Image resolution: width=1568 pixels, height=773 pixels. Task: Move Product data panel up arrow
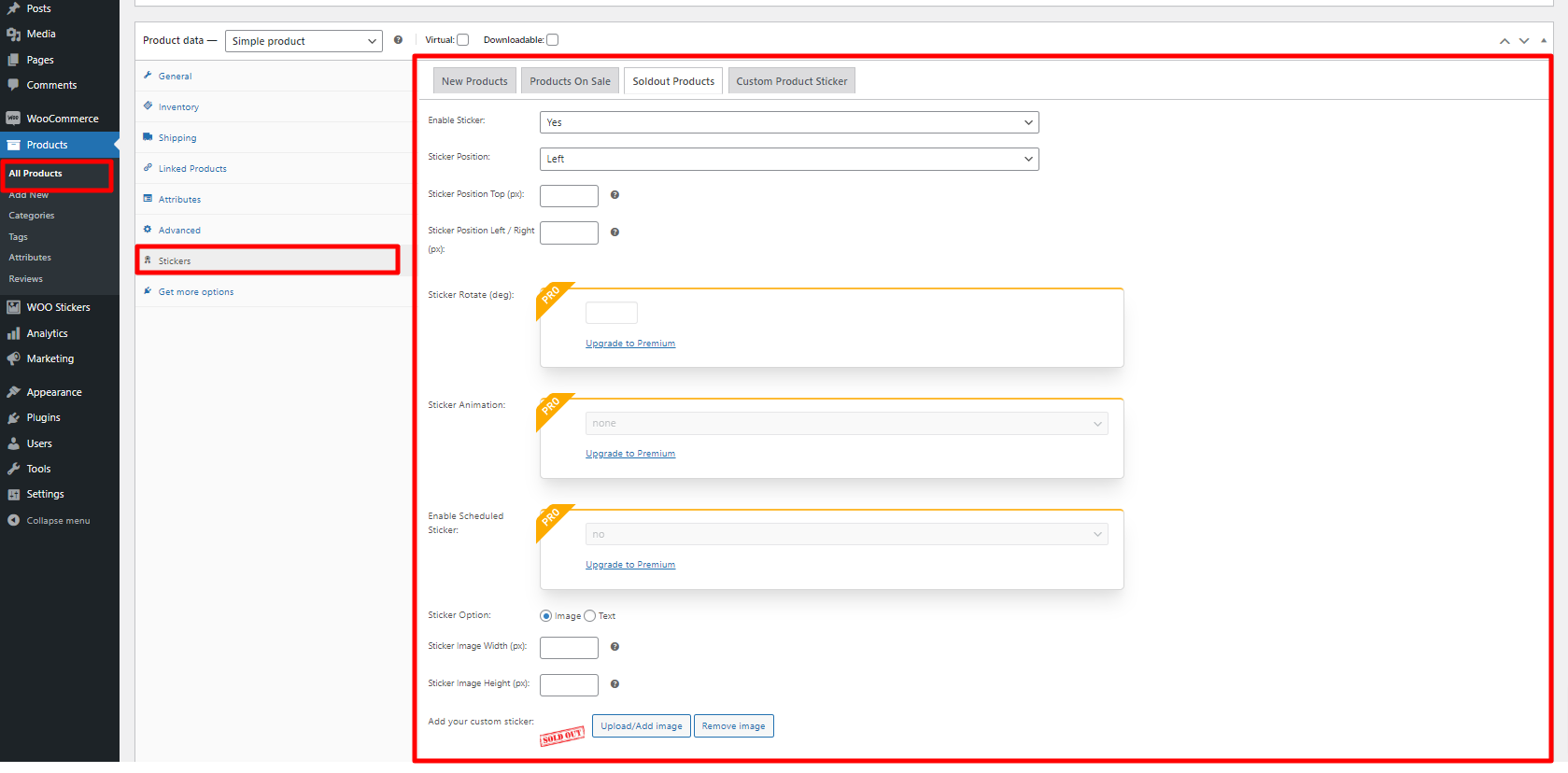pos(1504,41)
